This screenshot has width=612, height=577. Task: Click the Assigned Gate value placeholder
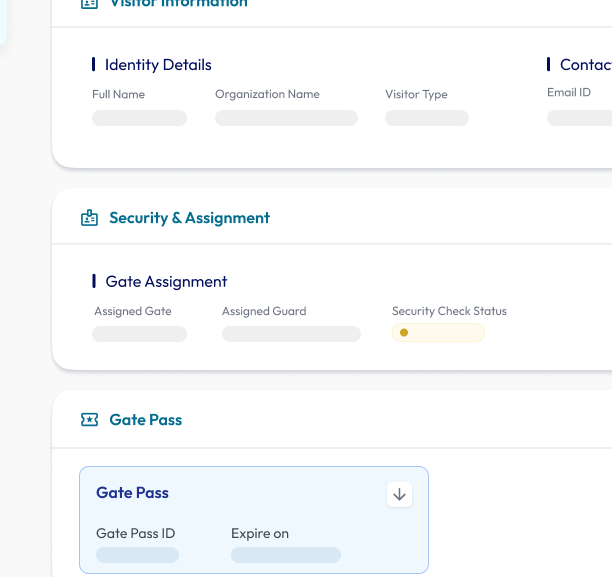click(x=139, y=334)
